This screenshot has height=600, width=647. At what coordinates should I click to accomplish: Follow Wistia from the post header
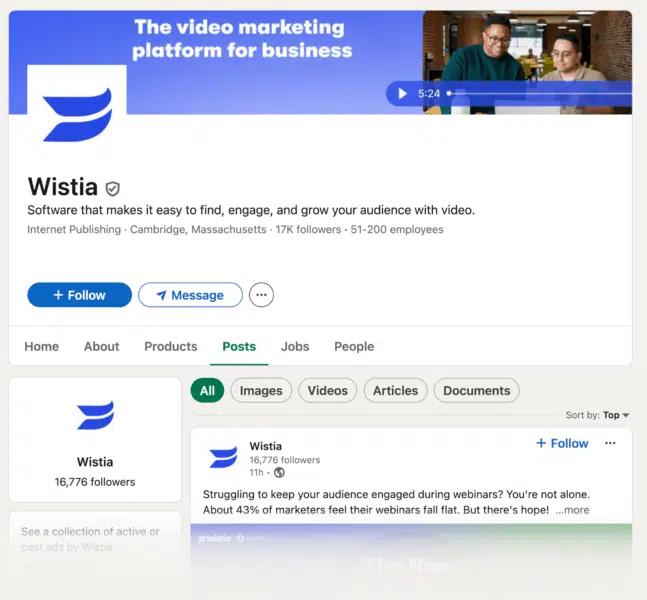(562, 443)
